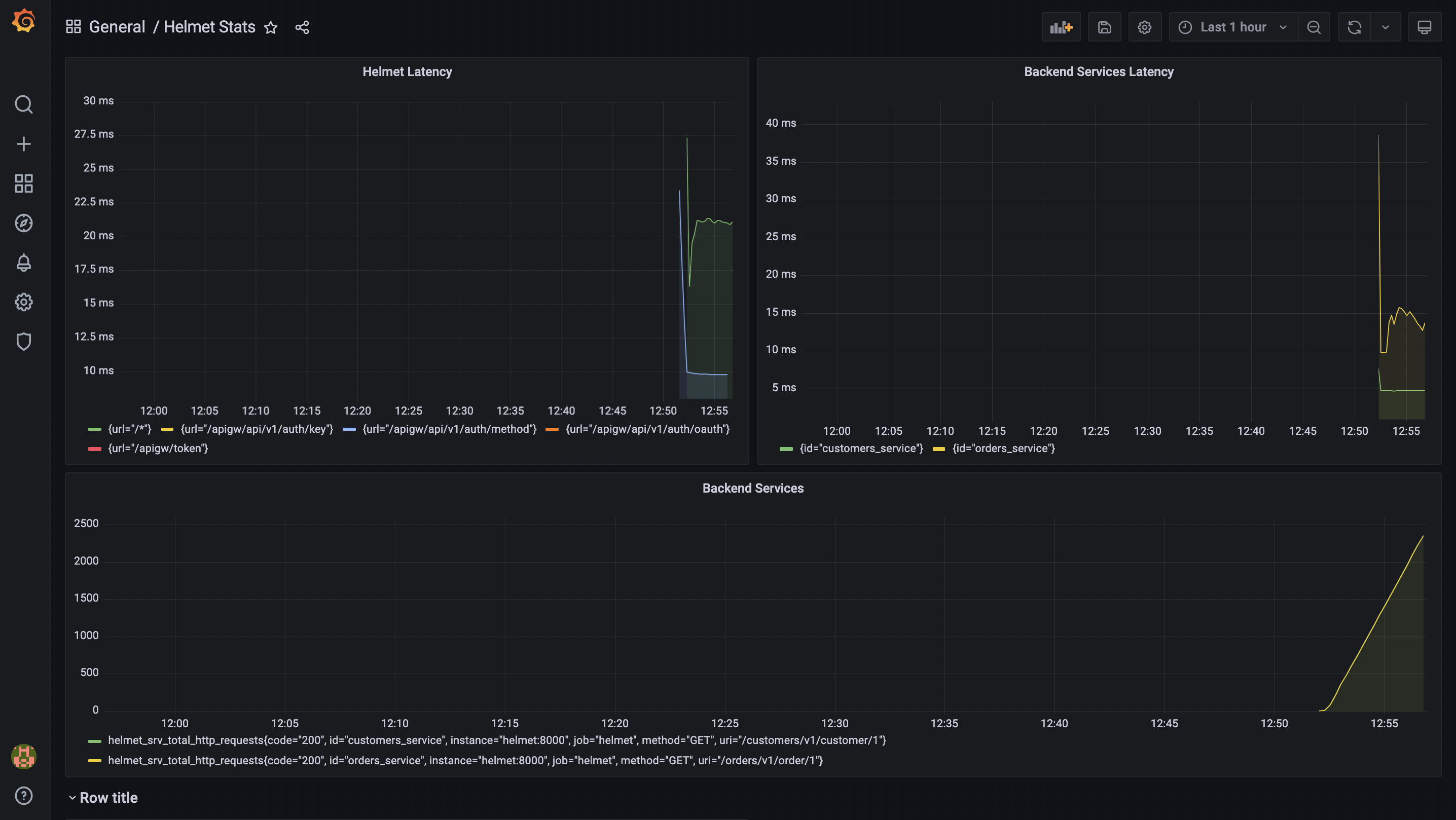The width and height of the screenshot is (1456, 820).
Task: Toggle the orders_service http requests legend series
Action: (x=465, y=760)
